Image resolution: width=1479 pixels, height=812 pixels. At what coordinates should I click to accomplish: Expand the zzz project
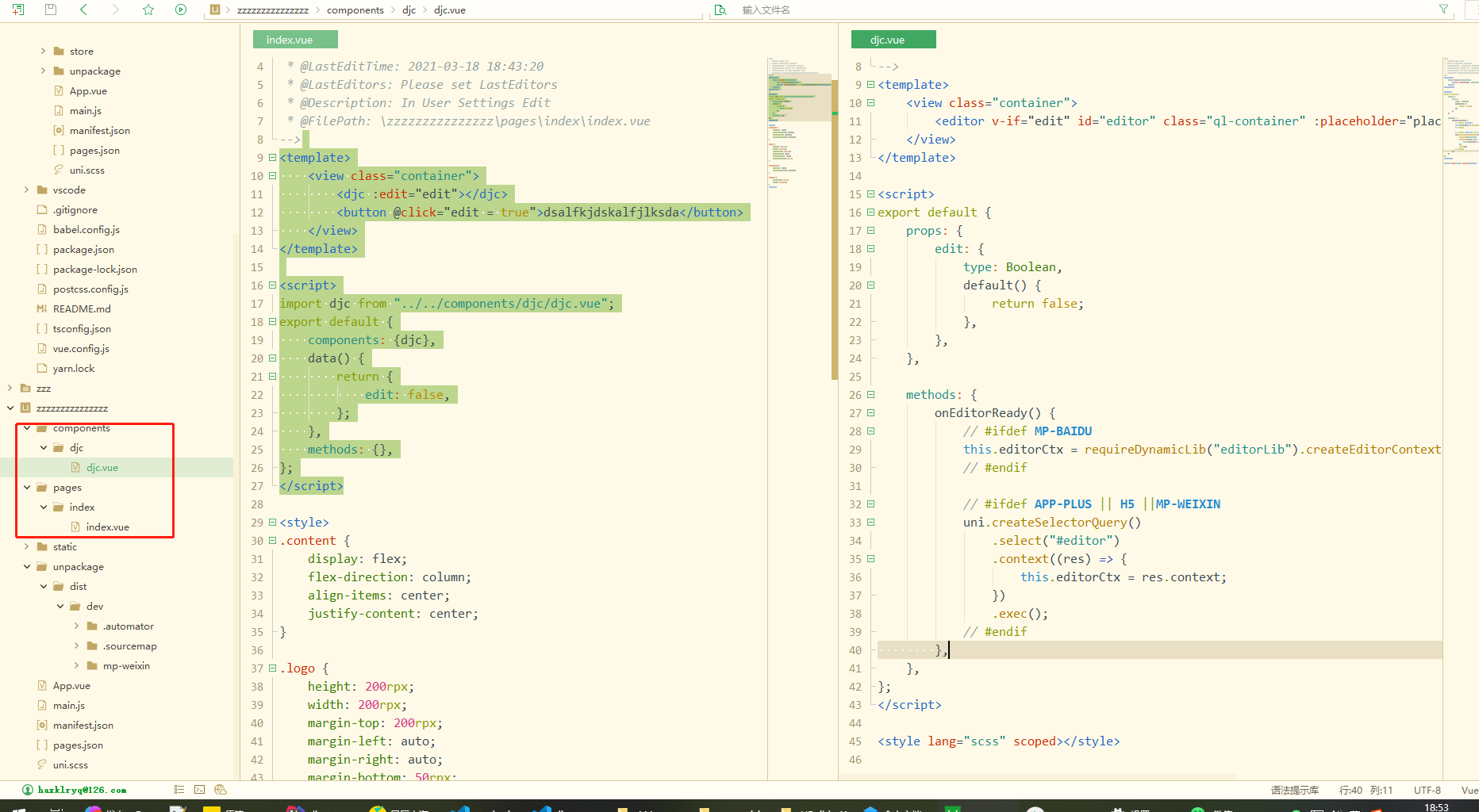[10, 388]
